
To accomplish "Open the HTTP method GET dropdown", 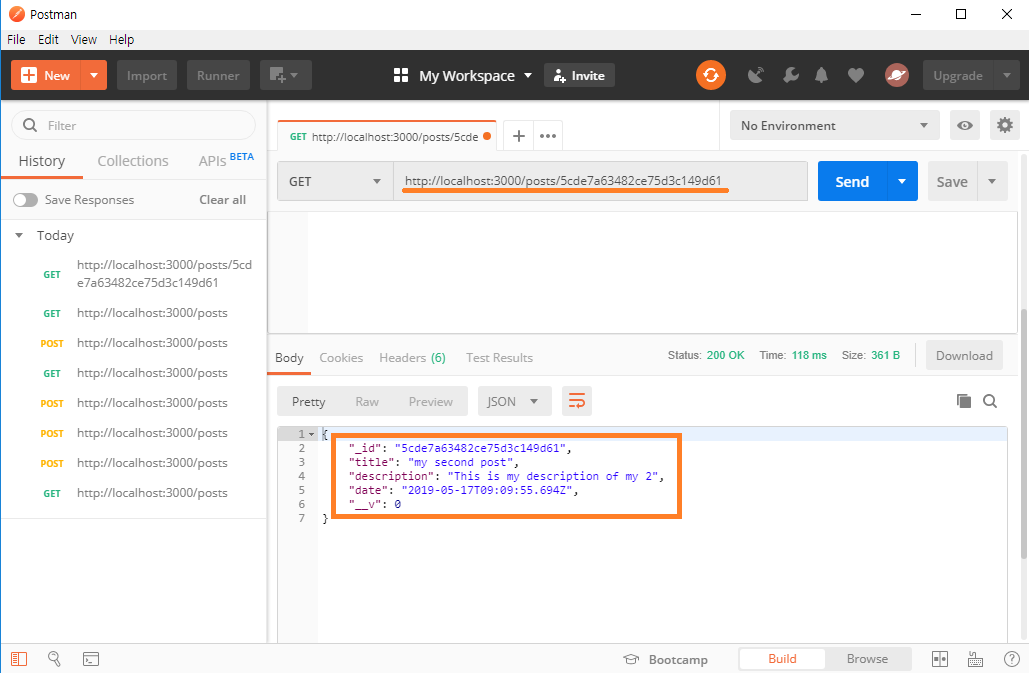I will click(335, 181).
